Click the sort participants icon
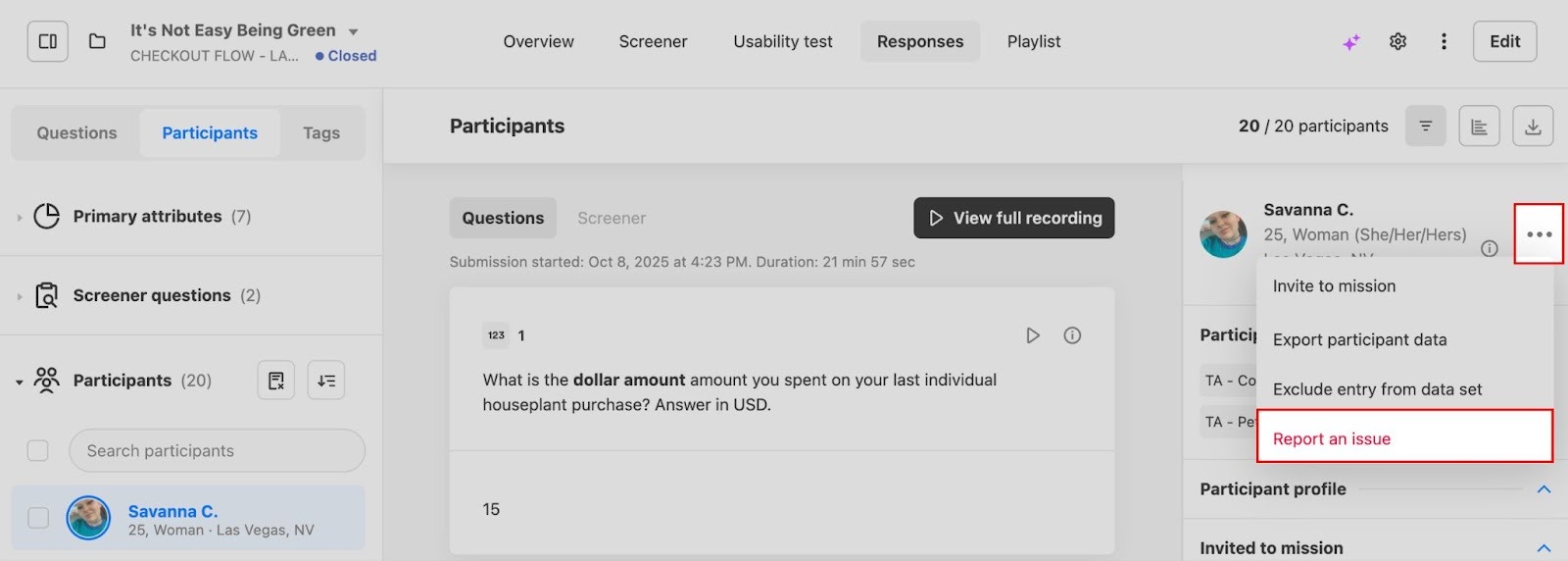1568x561 pixels. (x=326, y=381)
